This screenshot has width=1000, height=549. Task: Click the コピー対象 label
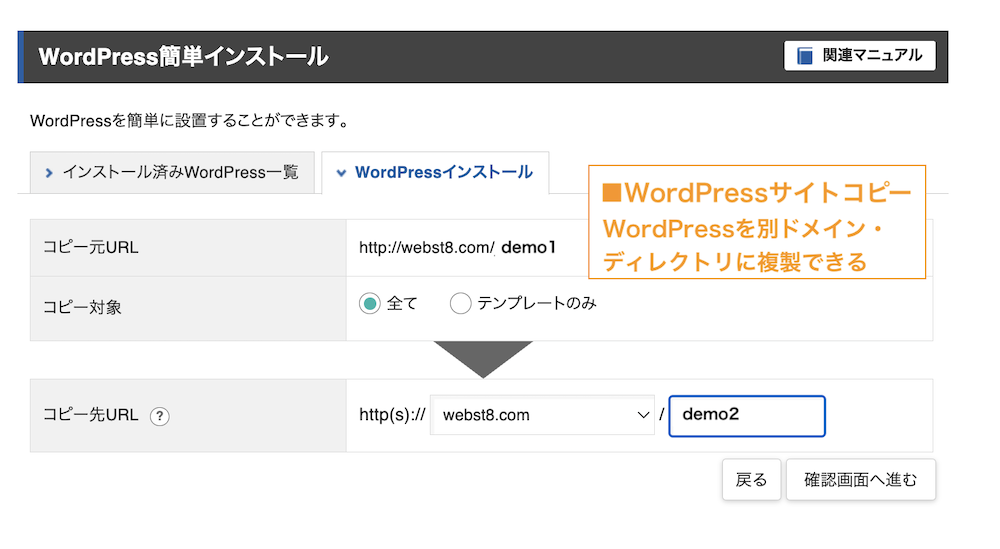click(x=82, y=307)
